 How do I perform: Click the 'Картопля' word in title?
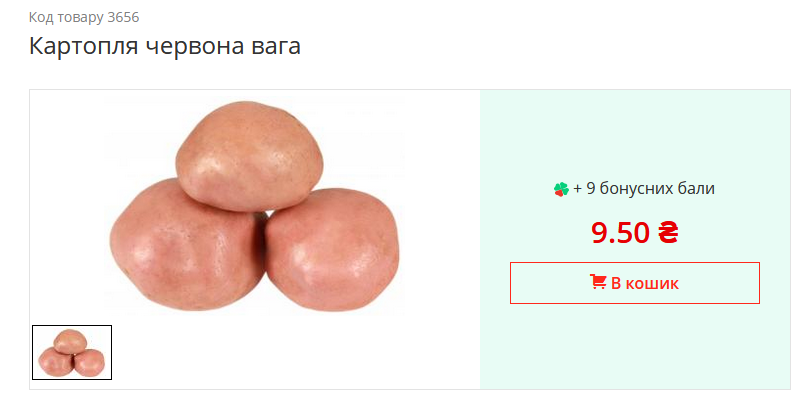(x=84, y=46)
